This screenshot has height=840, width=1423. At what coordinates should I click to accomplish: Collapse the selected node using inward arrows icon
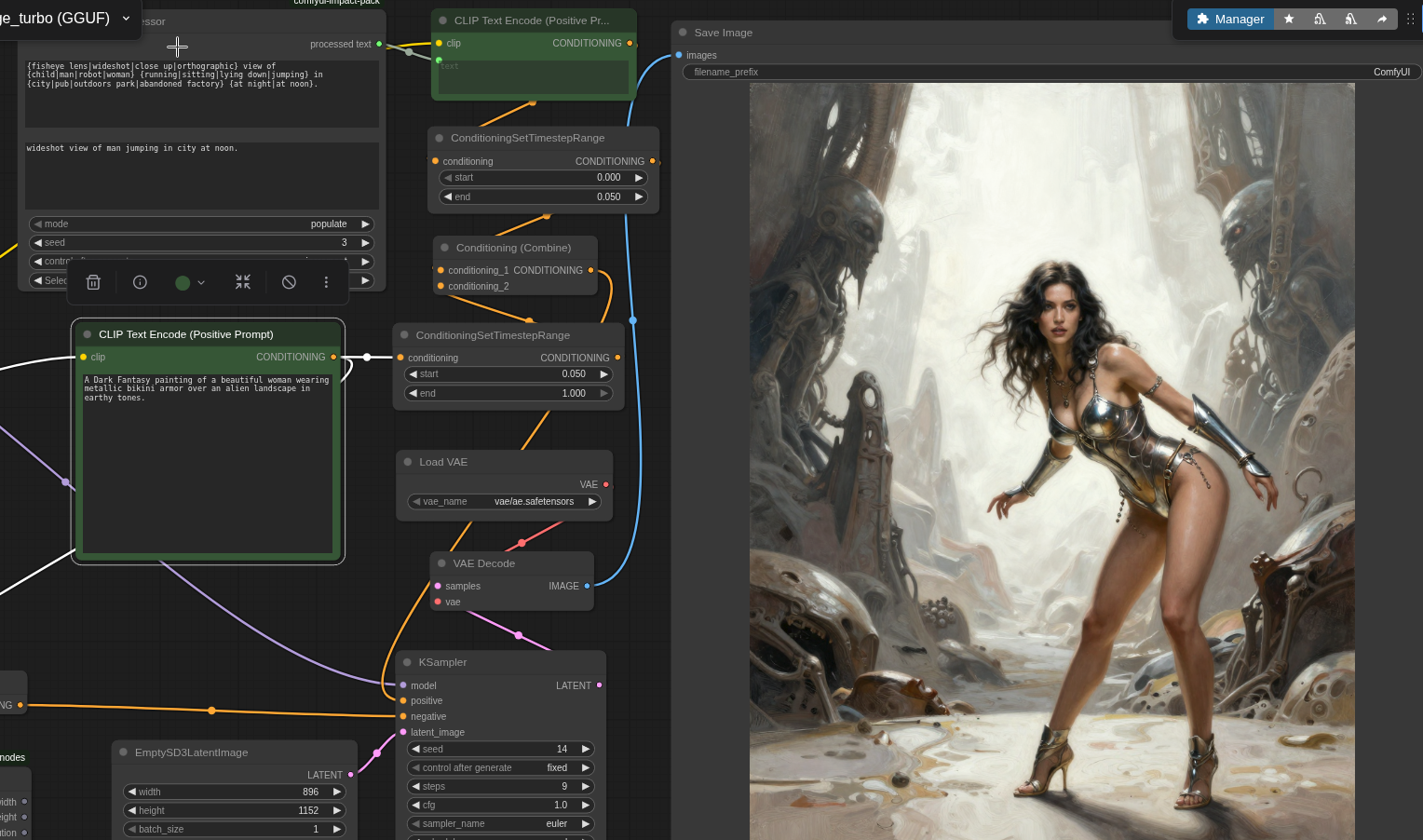pos(243,282)
